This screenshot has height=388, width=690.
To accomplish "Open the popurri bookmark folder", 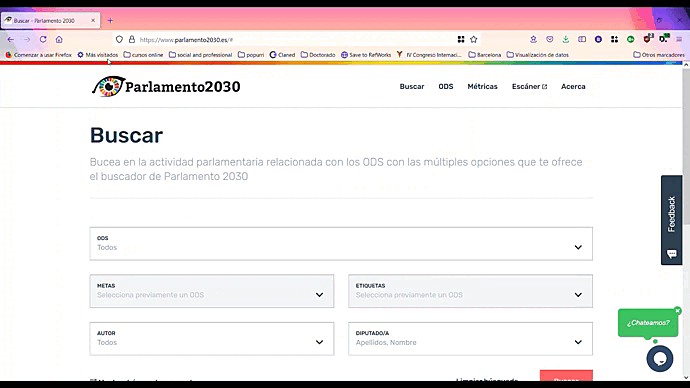I will click(251, 55).
